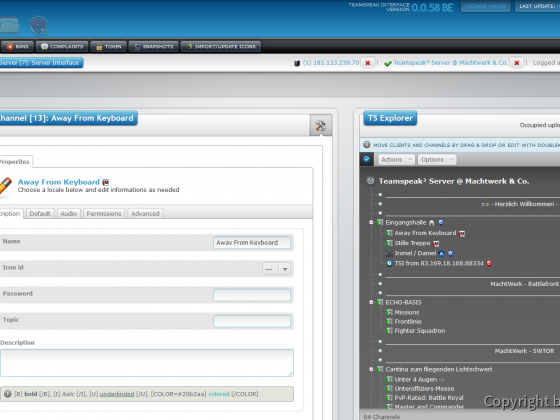Image resolution: width=560 pixels, height=420 pixels.
Task: Click the pencil edit icon
Action: 5,186
